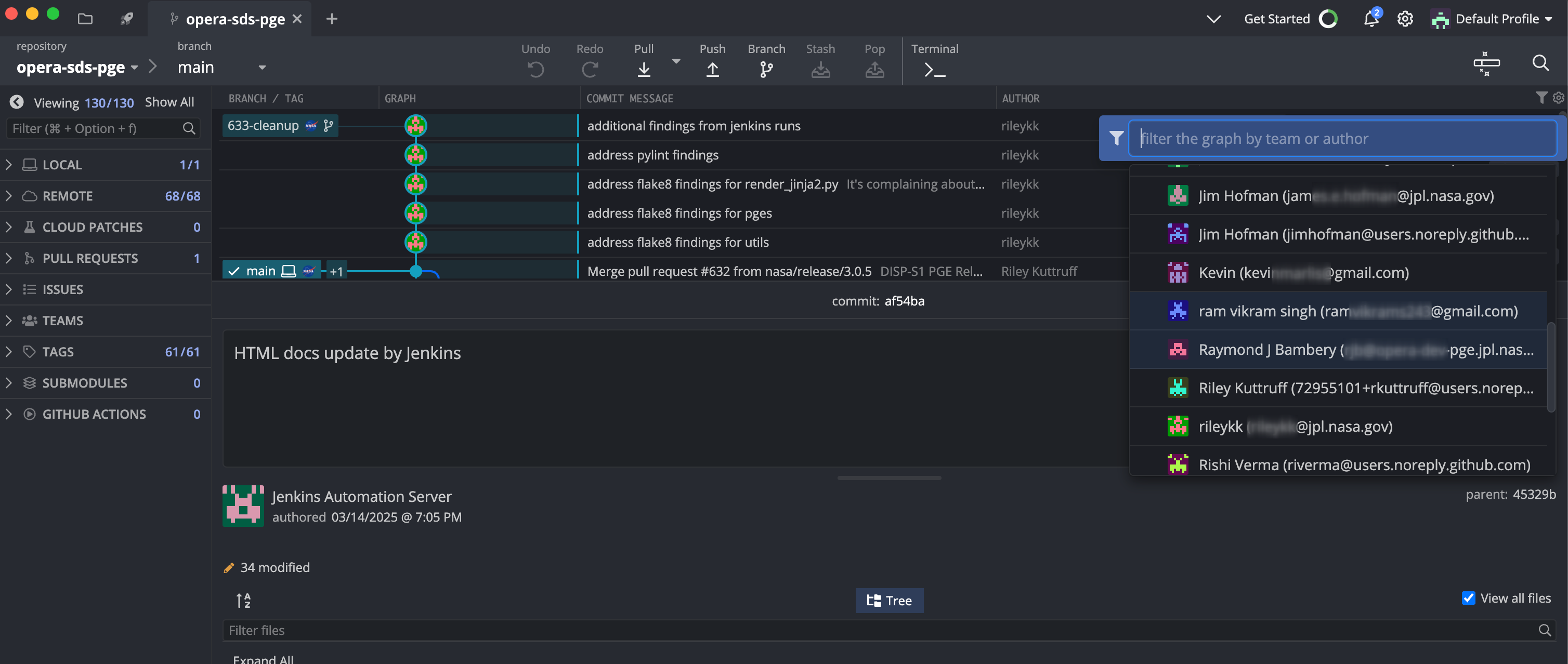Uncheck View all files checkbox
Image resolution: width=1568 pixels, height=664 pixels.
(1468, 599)
